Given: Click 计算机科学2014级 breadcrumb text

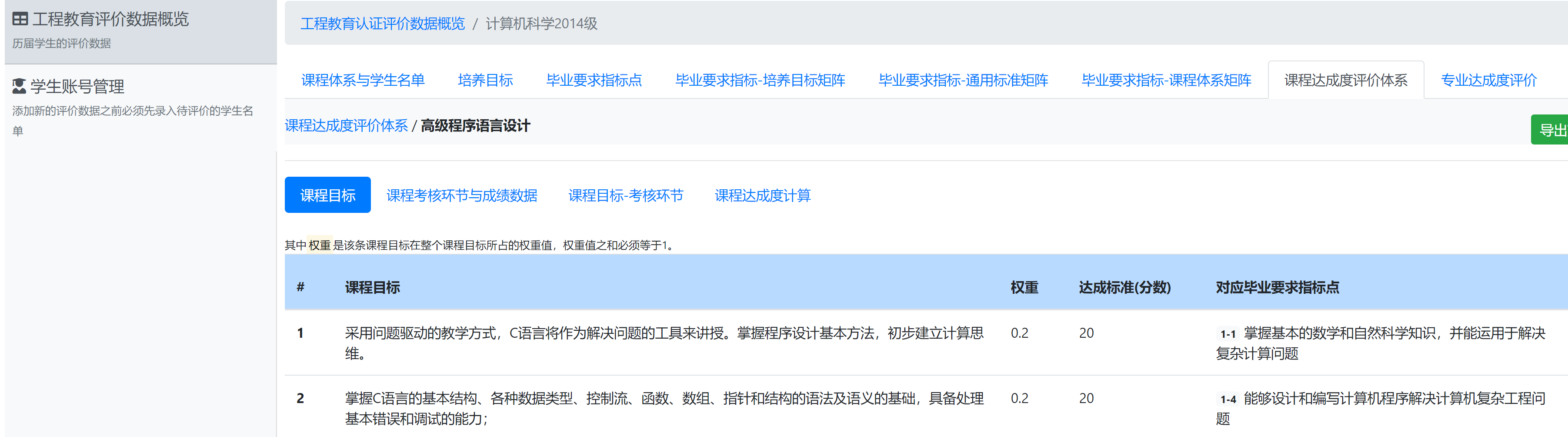Looking at the screenshot, I should tap(541, 24).
